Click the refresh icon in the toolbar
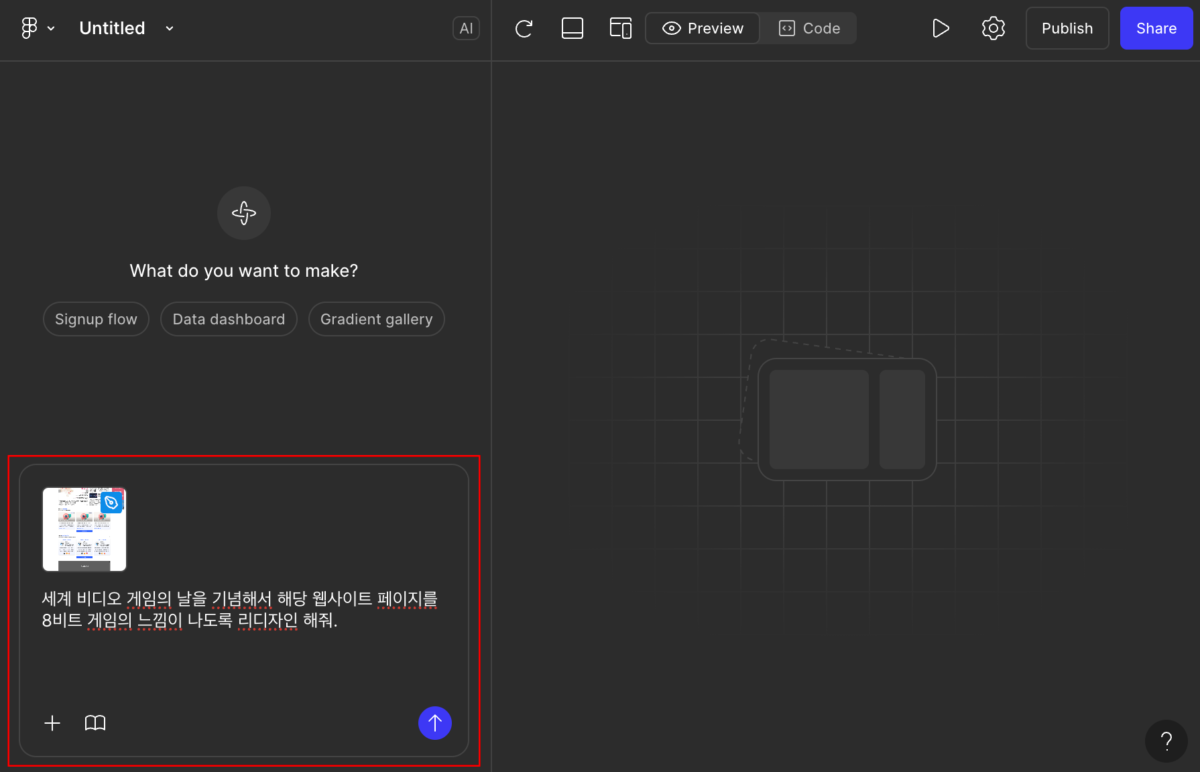Viewport: 1200px width, 772px height. [523, 28]
